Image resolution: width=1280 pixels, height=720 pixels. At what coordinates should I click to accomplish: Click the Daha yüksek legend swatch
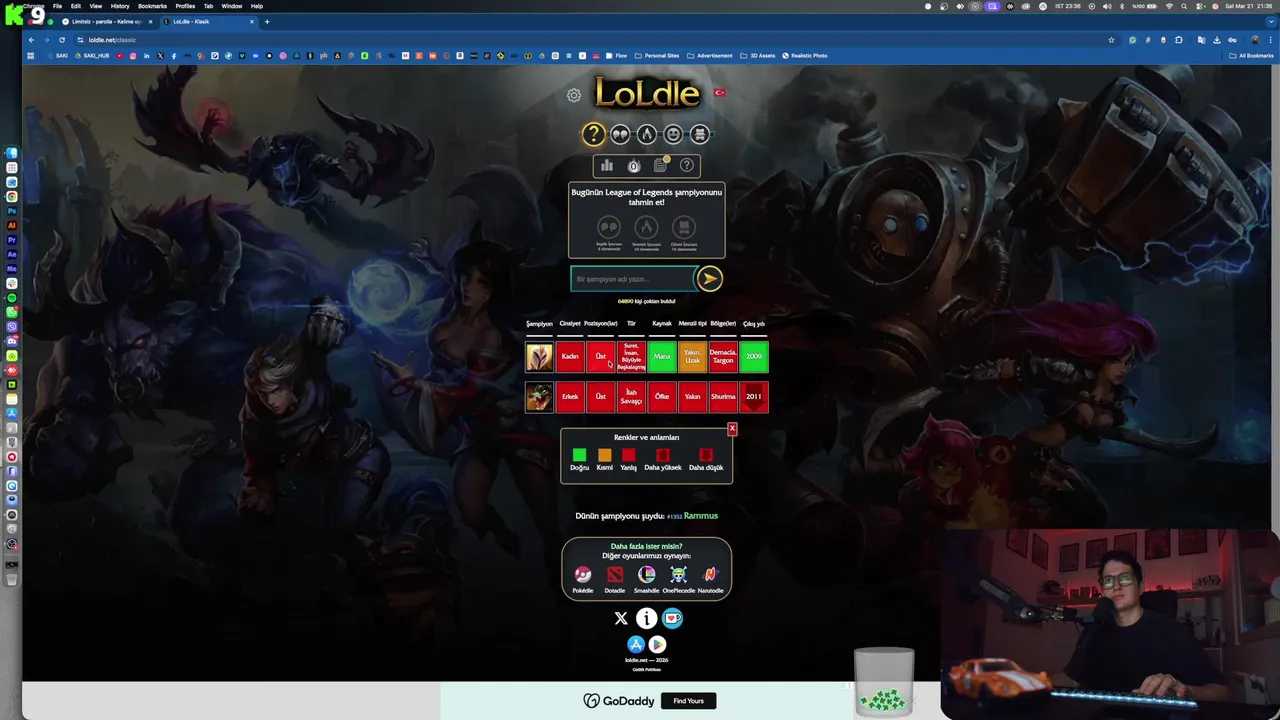[x=662, y=455]
